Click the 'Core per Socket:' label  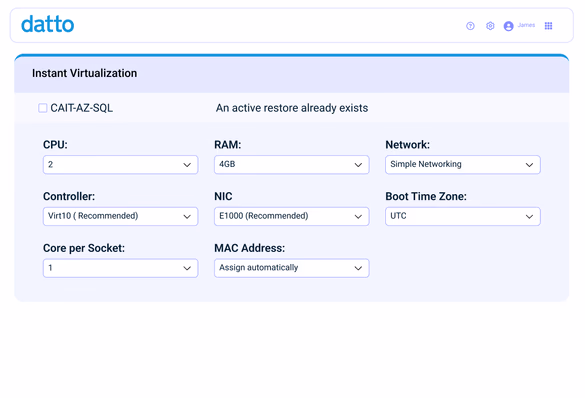point(84,248)
